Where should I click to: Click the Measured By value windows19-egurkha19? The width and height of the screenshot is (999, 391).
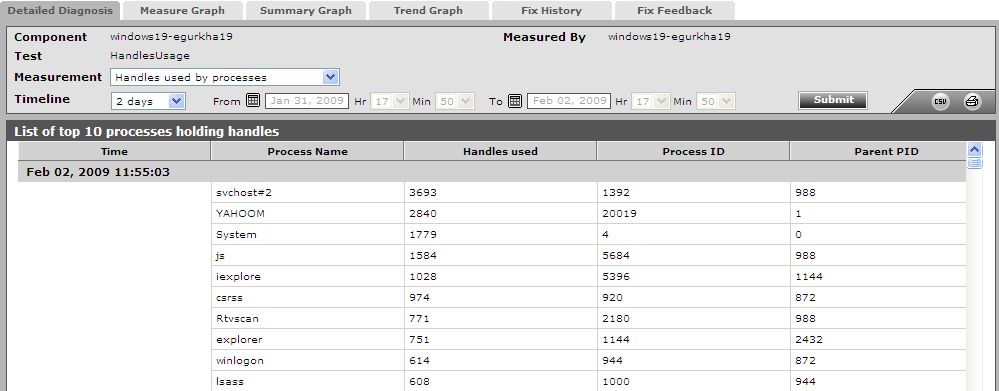pos(670,37)
